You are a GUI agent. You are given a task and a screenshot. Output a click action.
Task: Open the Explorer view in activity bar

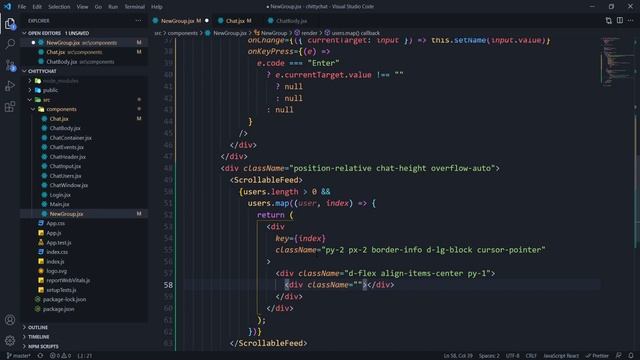pos(10,24)
